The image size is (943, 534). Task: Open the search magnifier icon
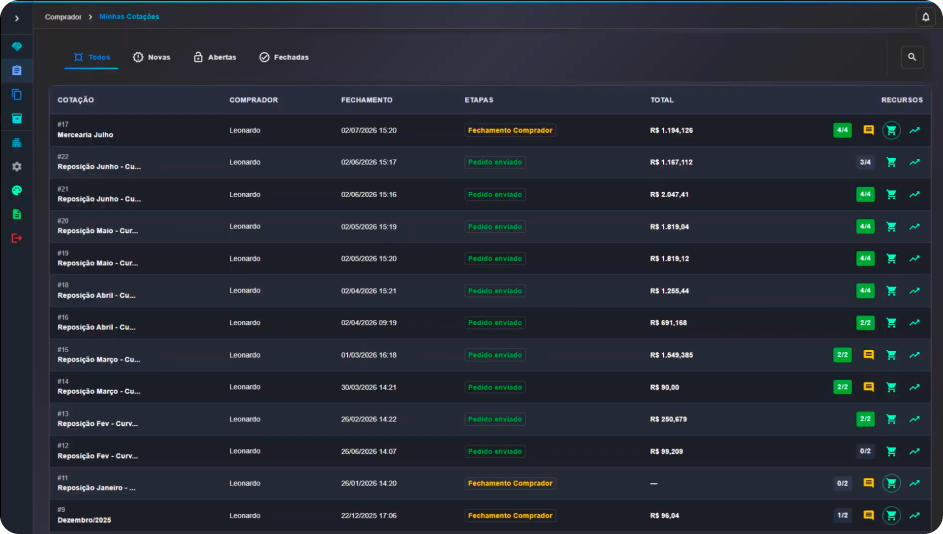pos(912,57)
